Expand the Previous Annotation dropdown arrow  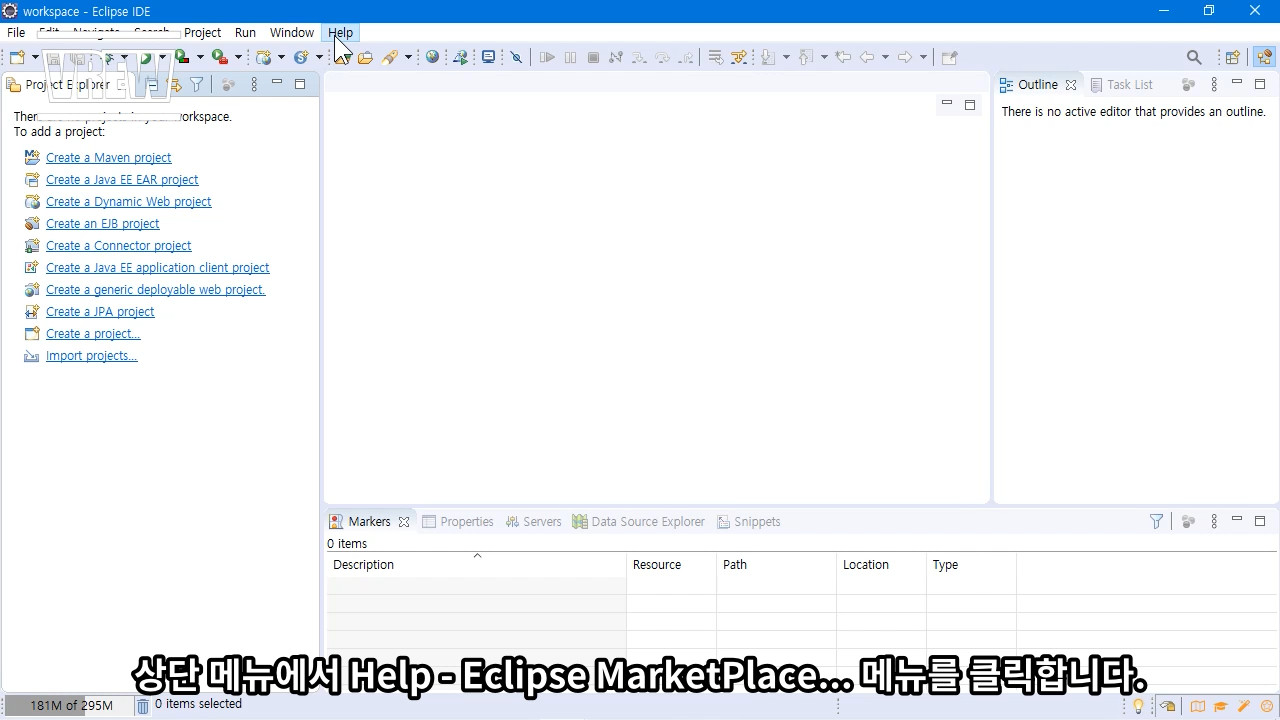(824, 57)
